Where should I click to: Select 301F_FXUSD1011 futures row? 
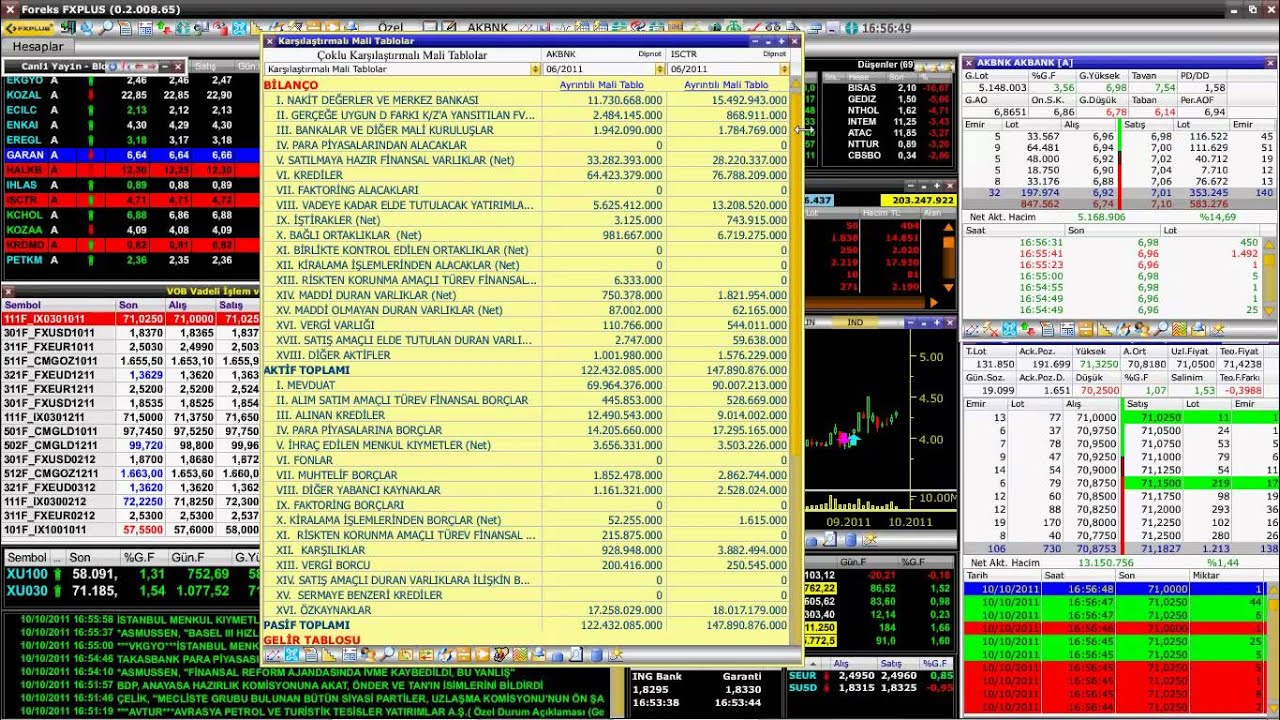pyautogui.click(x=130, y=333)
